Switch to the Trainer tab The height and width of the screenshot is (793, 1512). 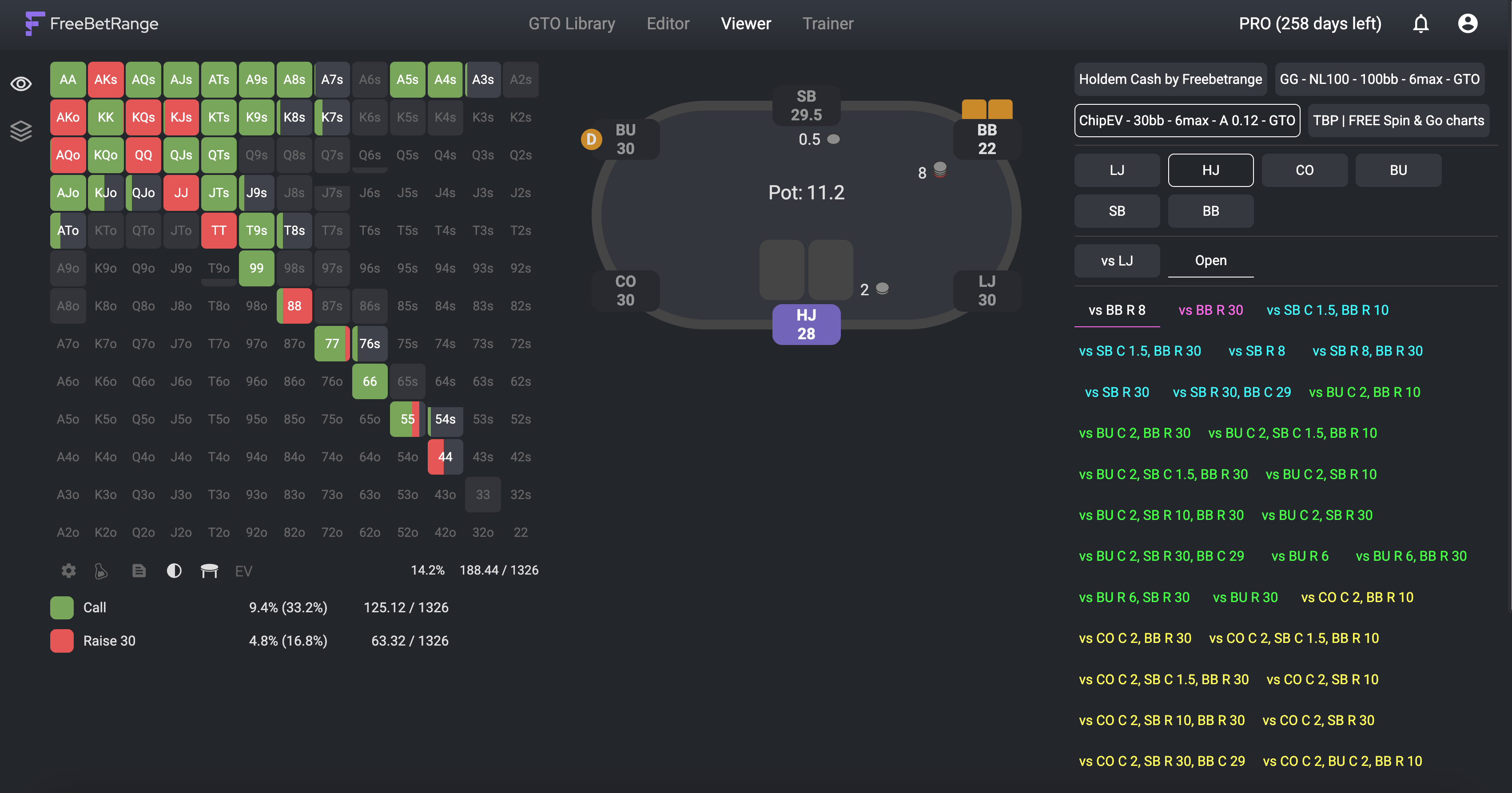[828, 24]
